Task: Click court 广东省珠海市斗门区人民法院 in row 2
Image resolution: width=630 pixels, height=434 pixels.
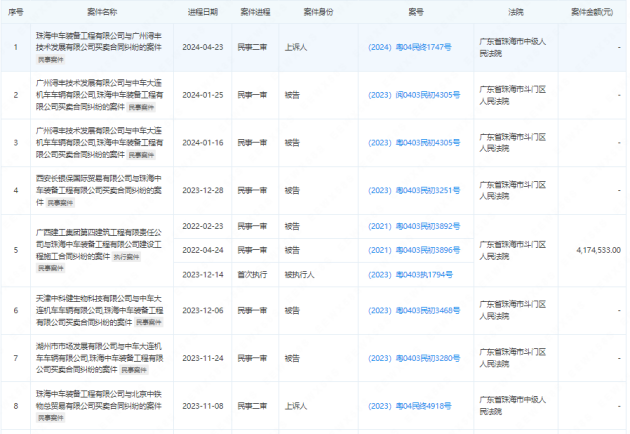Action: click(513, 95)
